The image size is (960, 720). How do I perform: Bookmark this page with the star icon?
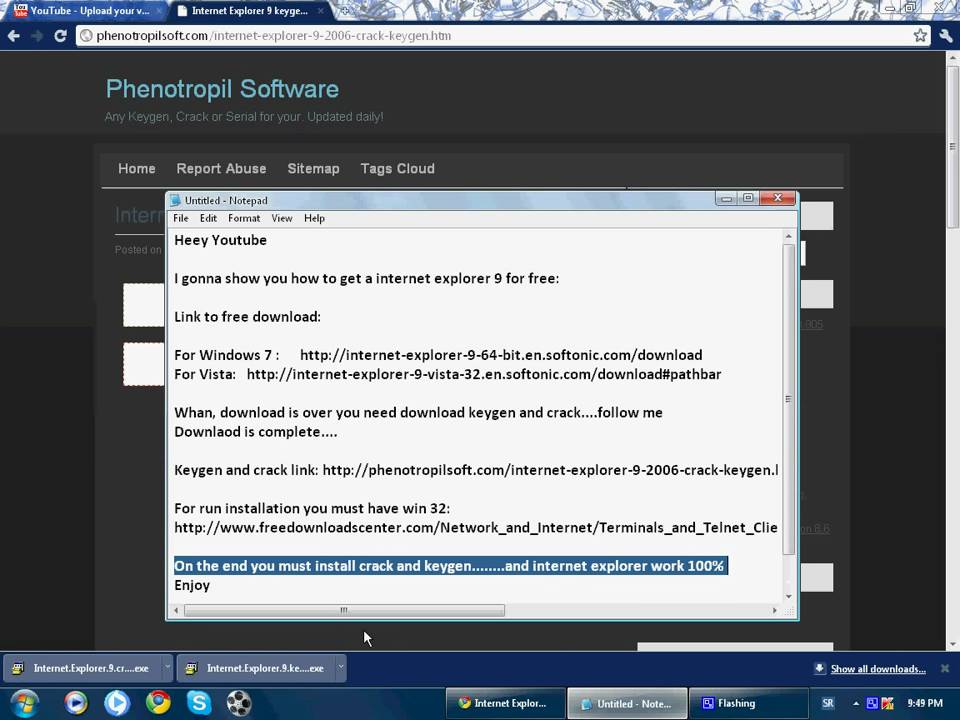pyautogui.click(x=920, y=36)
